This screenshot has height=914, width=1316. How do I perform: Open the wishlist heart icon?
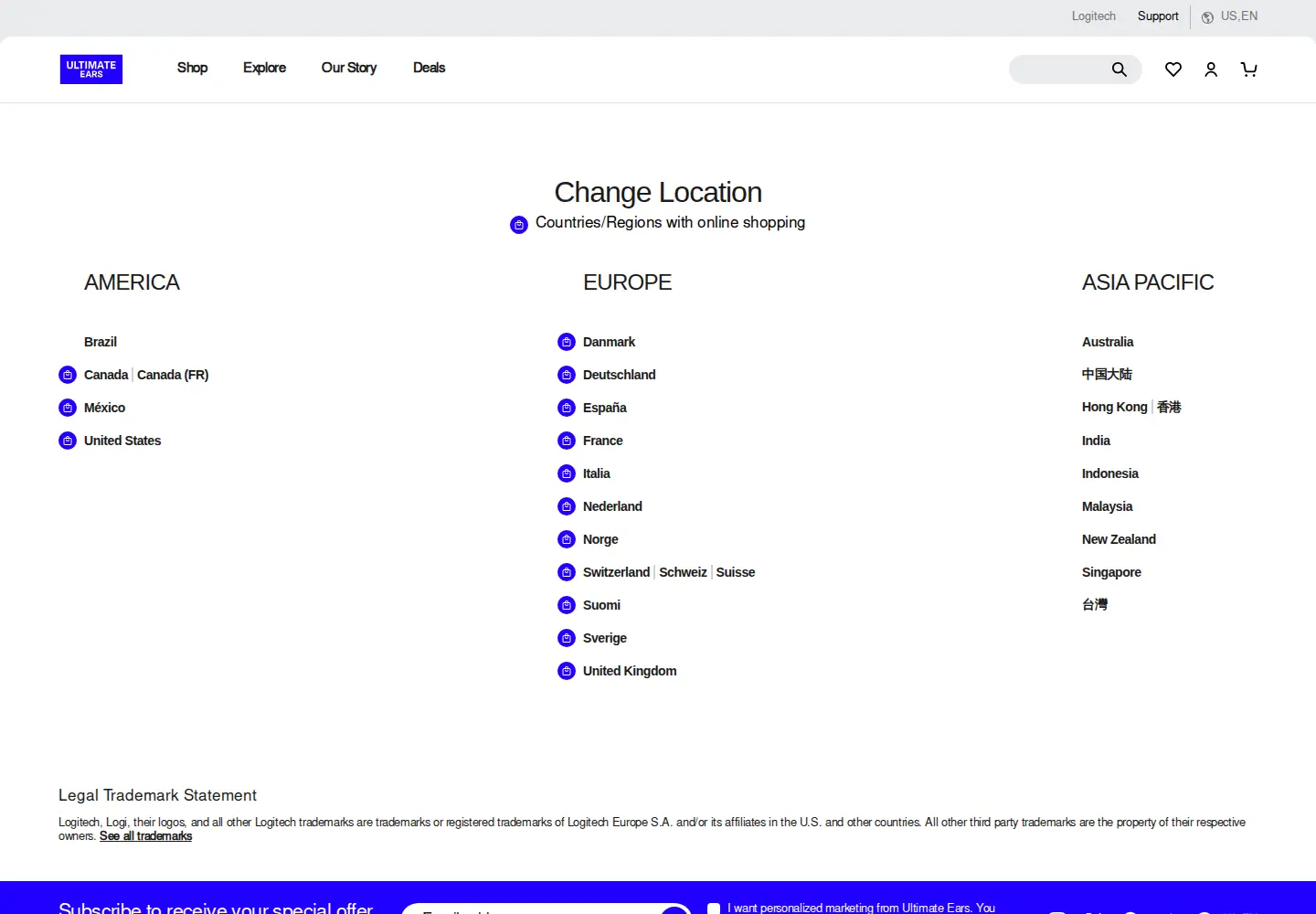tap(1173, 69)
